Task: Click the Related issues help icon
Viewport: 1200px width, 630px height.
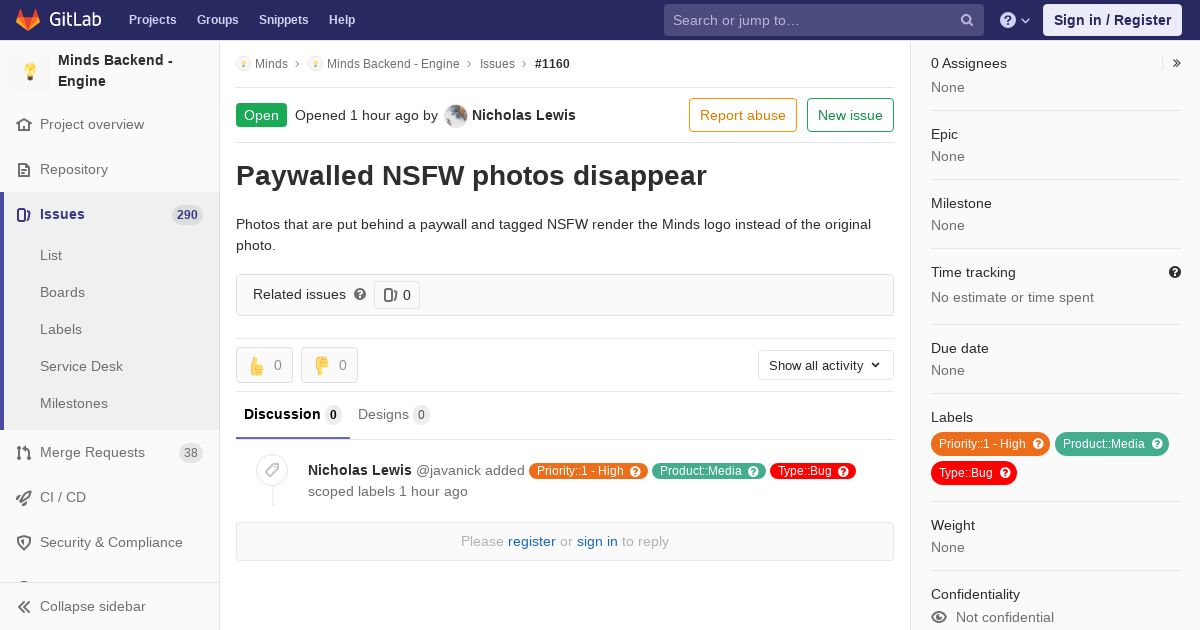Action: 360,294
